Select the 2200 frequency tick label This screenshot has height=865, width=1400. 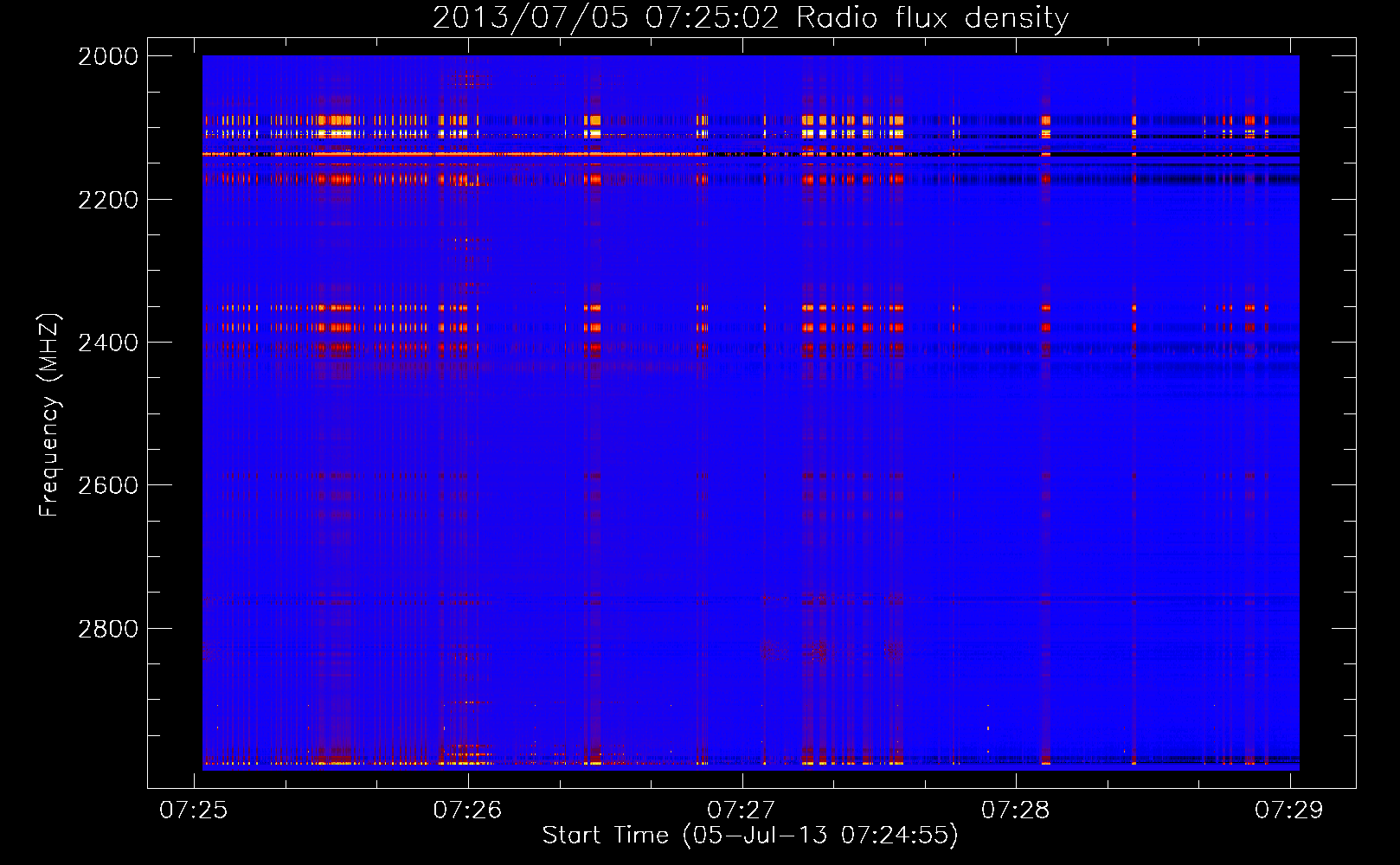tap(108, 200)
